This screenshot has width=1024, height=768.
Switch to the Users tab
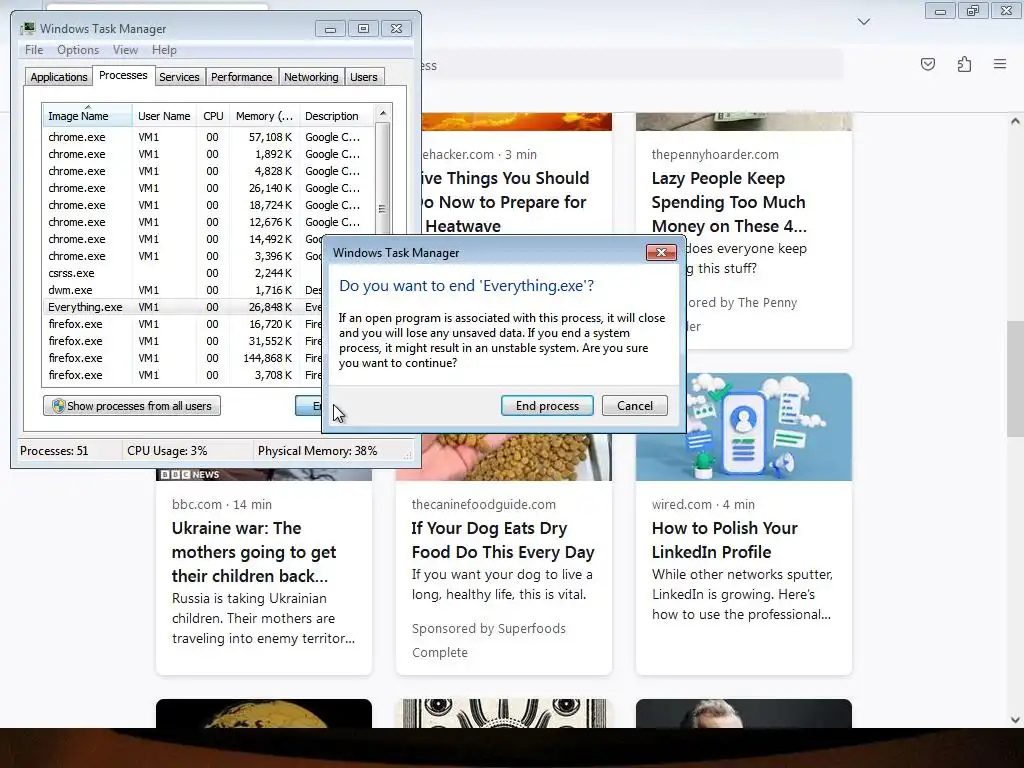pyautogui.click(x=363, y=77)
